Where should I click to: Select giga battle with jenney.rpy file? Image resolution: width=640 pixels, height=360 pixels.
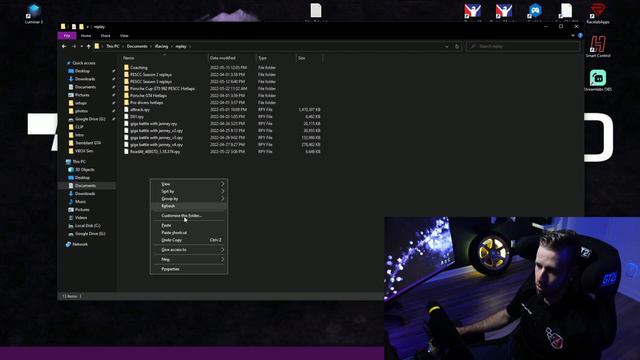(153, 124)
